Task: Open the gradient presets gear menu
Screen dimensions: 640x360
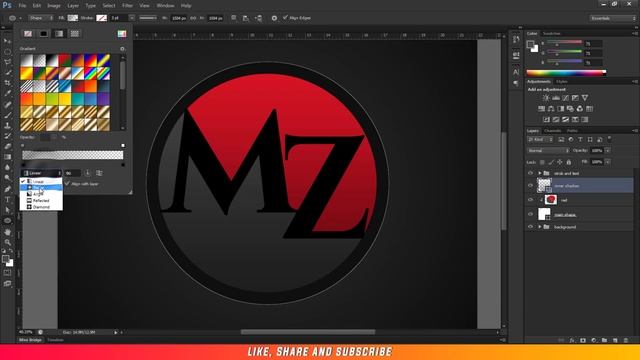Action: (122, 49)
